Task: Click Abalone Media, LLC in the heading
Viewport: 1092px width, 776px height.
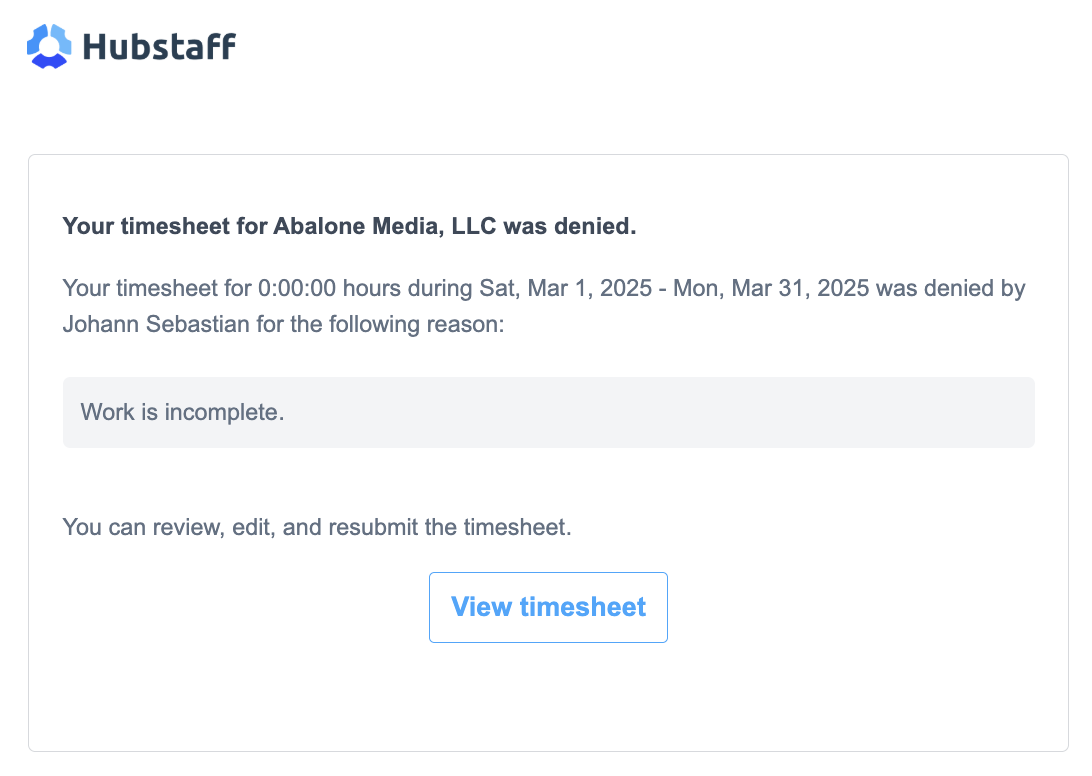Action: 384,226
